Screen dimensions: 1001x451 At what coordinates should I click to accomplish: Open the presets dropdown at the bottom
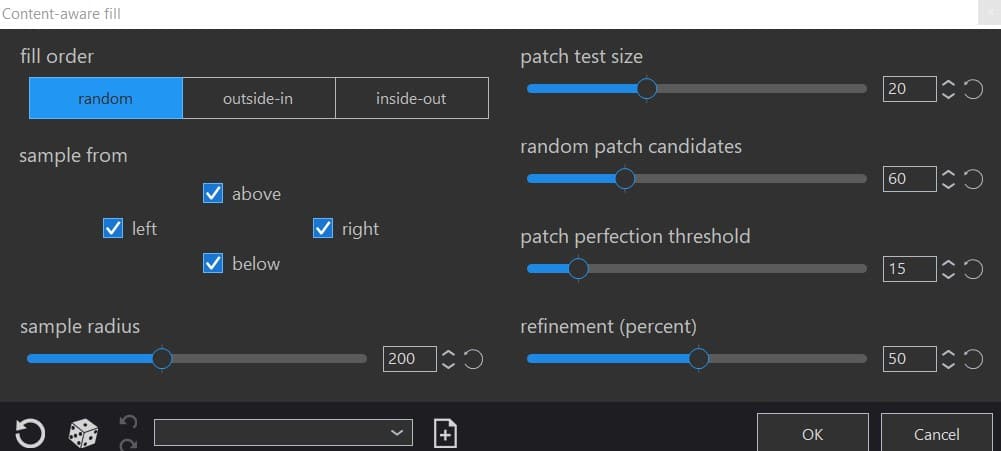(x=283, y=432)
